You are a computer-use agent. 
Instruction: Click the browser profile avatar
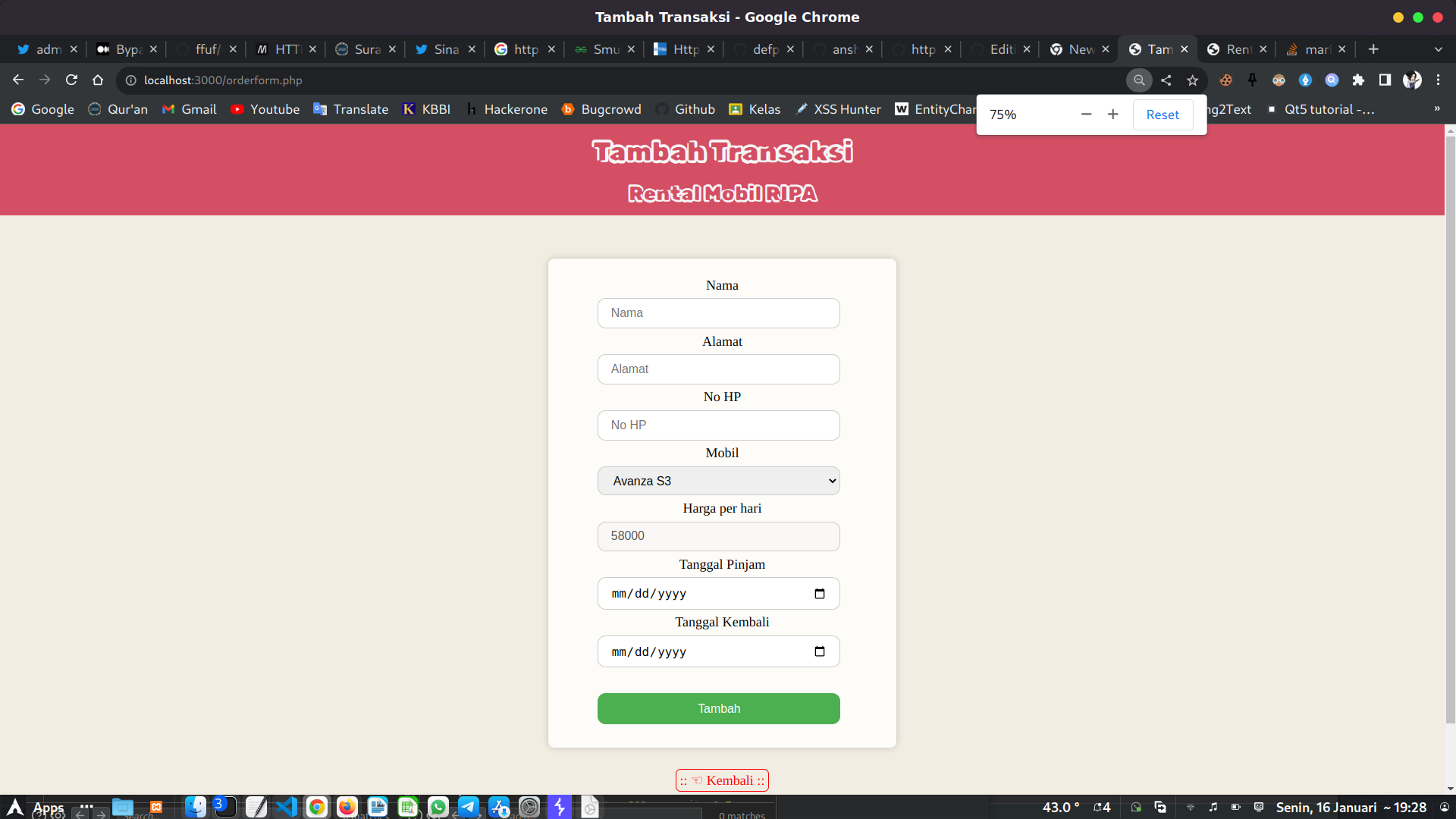click(x=1412, y=80)
